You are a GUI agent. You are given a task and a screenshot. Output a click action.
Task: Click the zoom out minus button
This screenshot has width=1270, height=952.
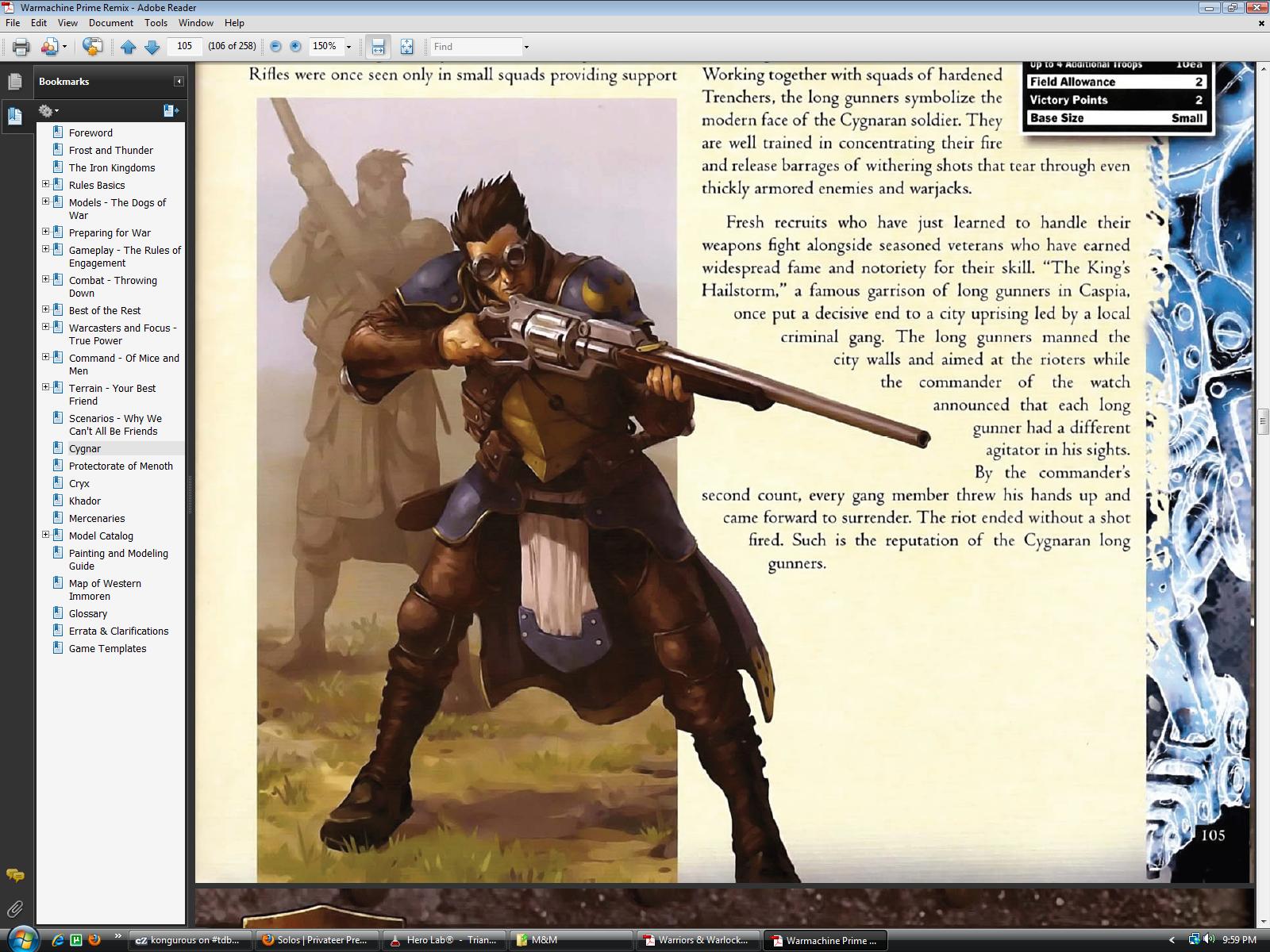[x=275, y=46]
